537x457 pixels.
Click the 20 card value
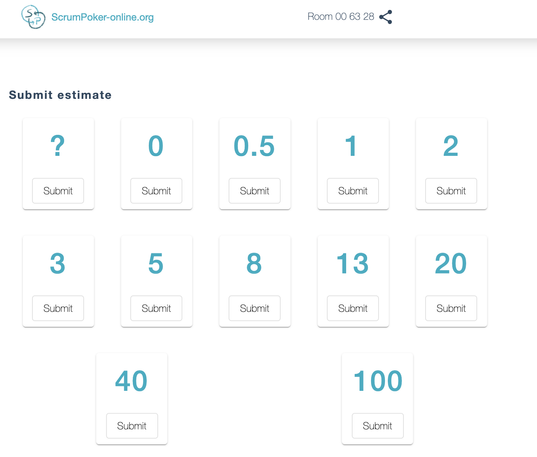451,263
